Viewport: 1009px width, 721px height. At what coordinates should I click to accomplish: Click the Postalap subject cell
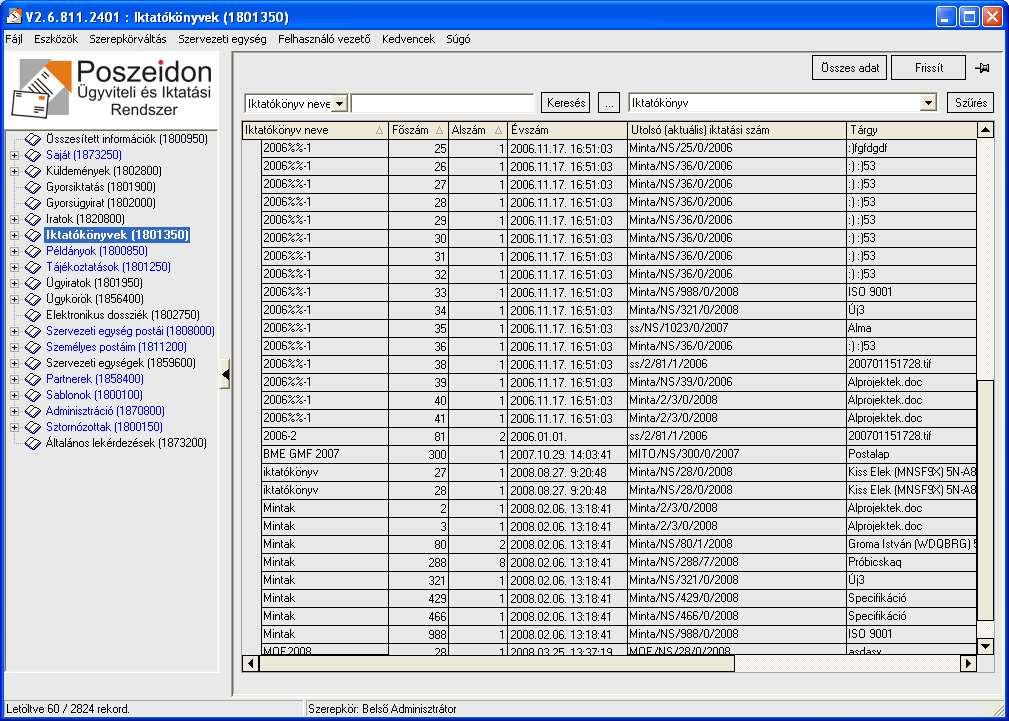(911, 454)
